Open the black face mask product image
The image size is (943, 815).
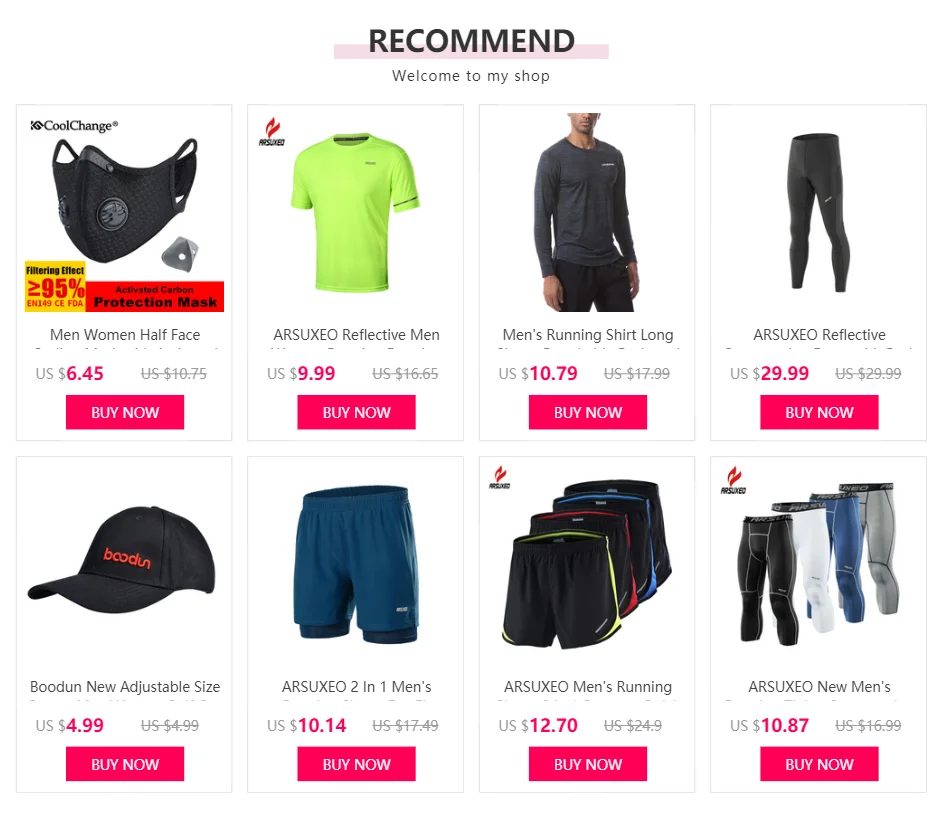(124, 212)
